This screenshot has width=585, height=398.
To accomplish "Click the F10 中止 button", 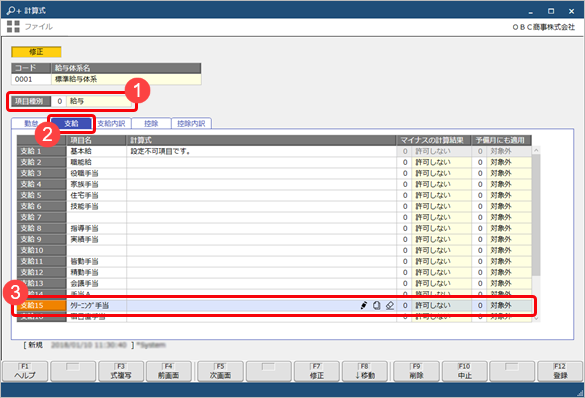I will tap(464, 371).
